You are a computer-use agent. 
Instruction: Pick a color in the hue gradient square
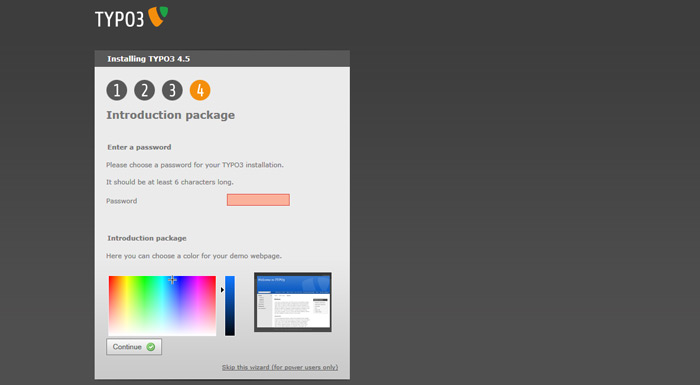pos(162,305)
